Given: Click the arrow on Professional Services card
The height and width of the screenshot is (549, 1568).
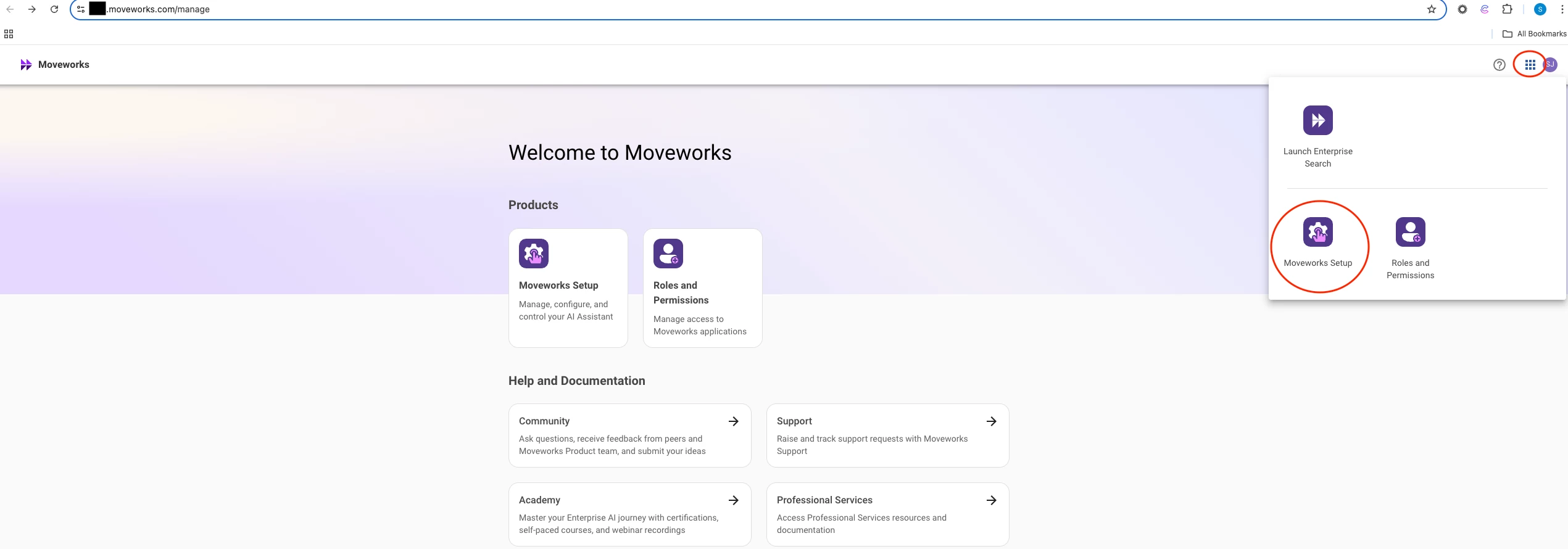Looking at the screenshot, I should [991, 500].
